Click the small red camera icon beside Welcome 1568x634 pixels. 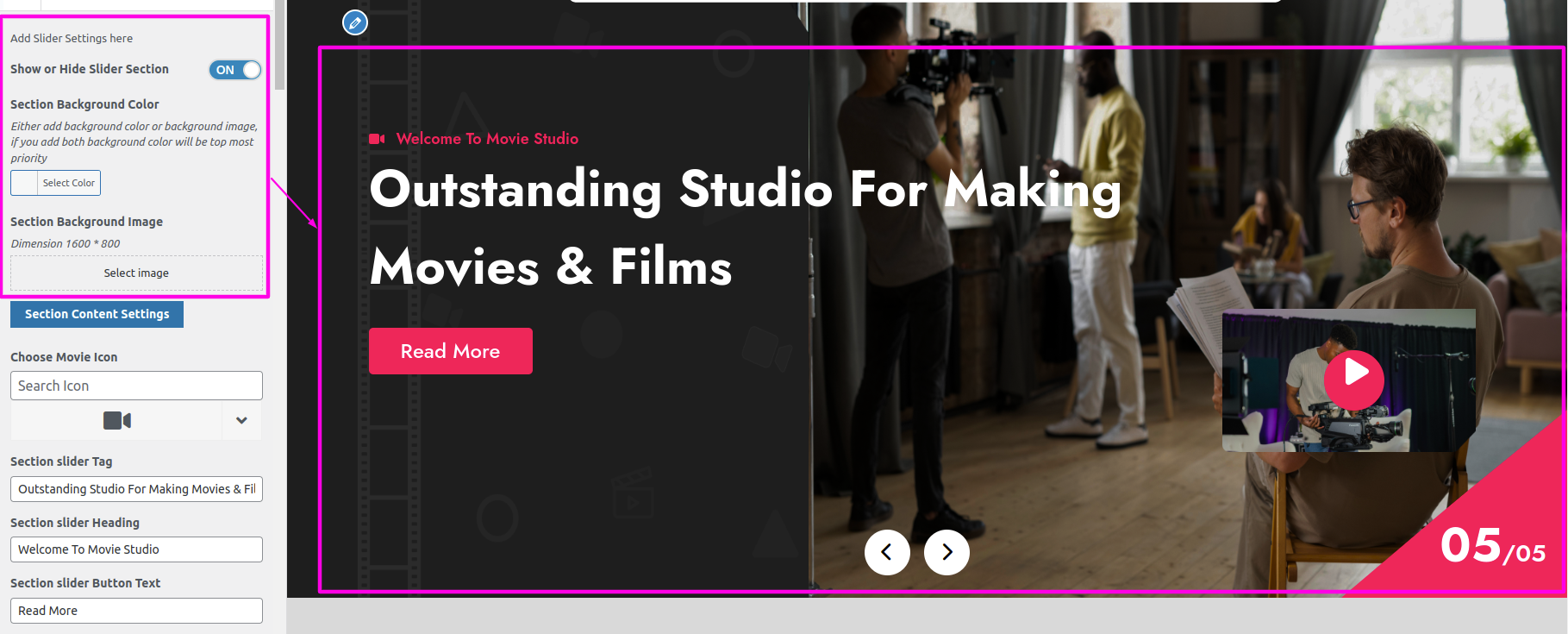coord(377,139)
